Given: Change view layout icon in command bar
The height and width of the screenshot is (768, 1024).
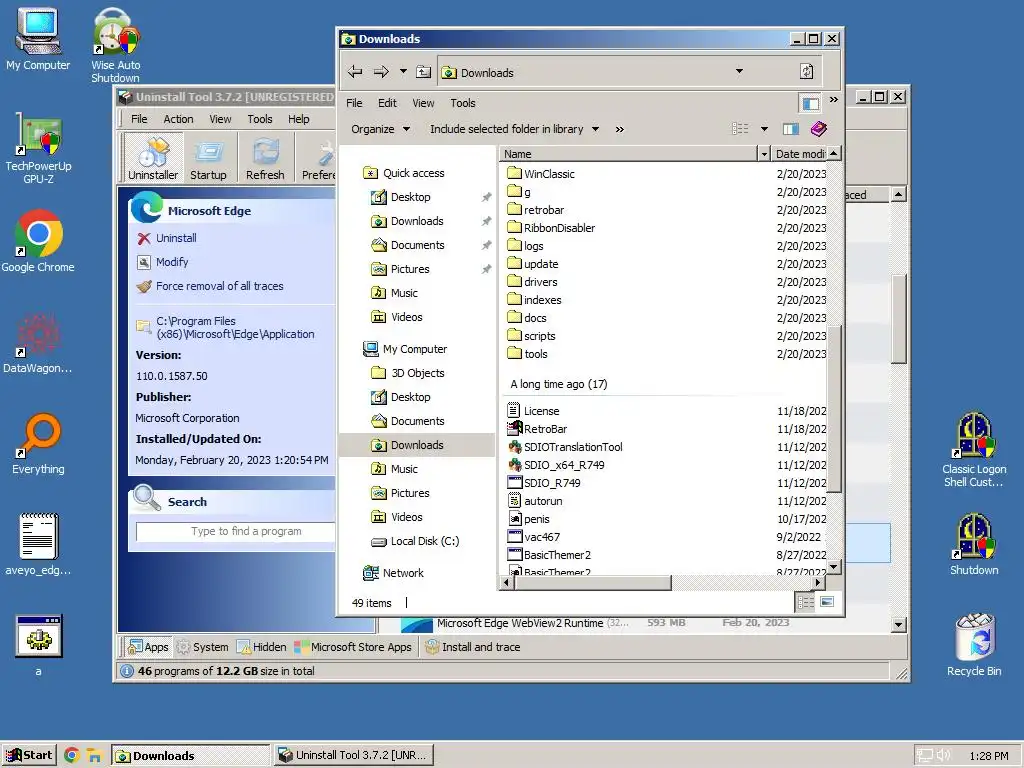Looking at the screenshot, I should click(x=740, y=129).
